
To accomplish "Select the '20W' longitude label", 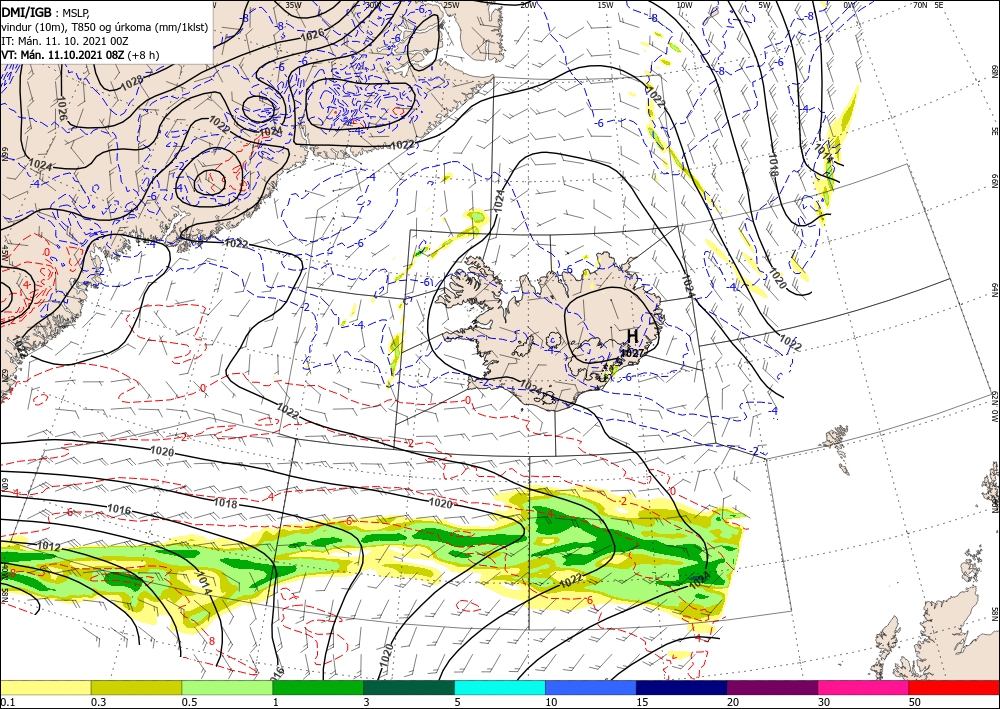I will 528,5.
